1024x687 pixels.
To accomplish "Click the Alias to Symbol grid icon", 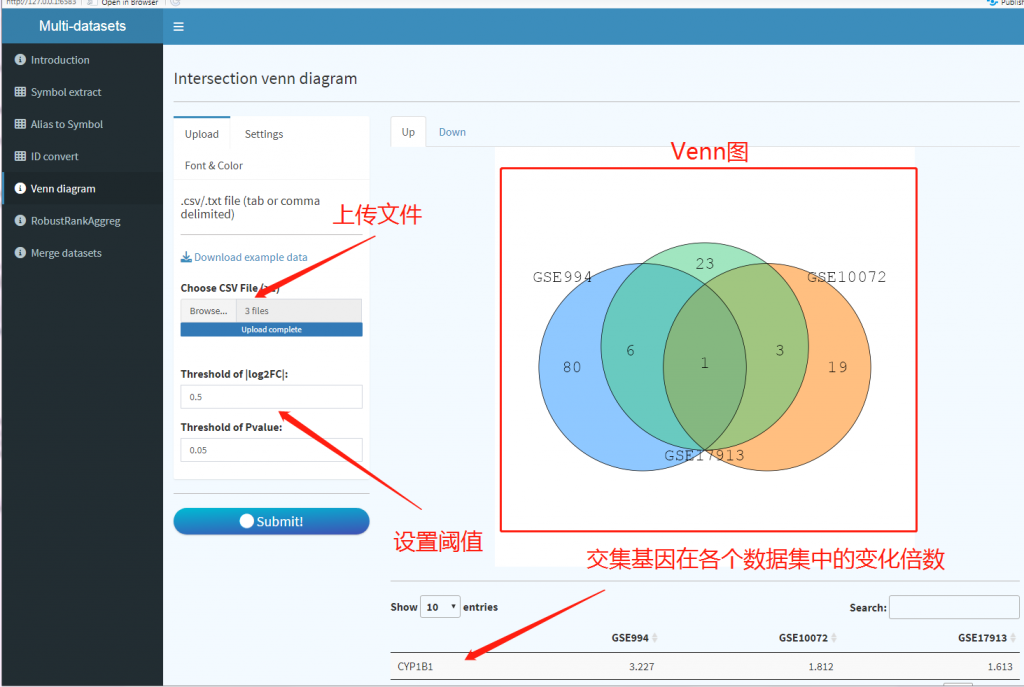I will 23,123.
